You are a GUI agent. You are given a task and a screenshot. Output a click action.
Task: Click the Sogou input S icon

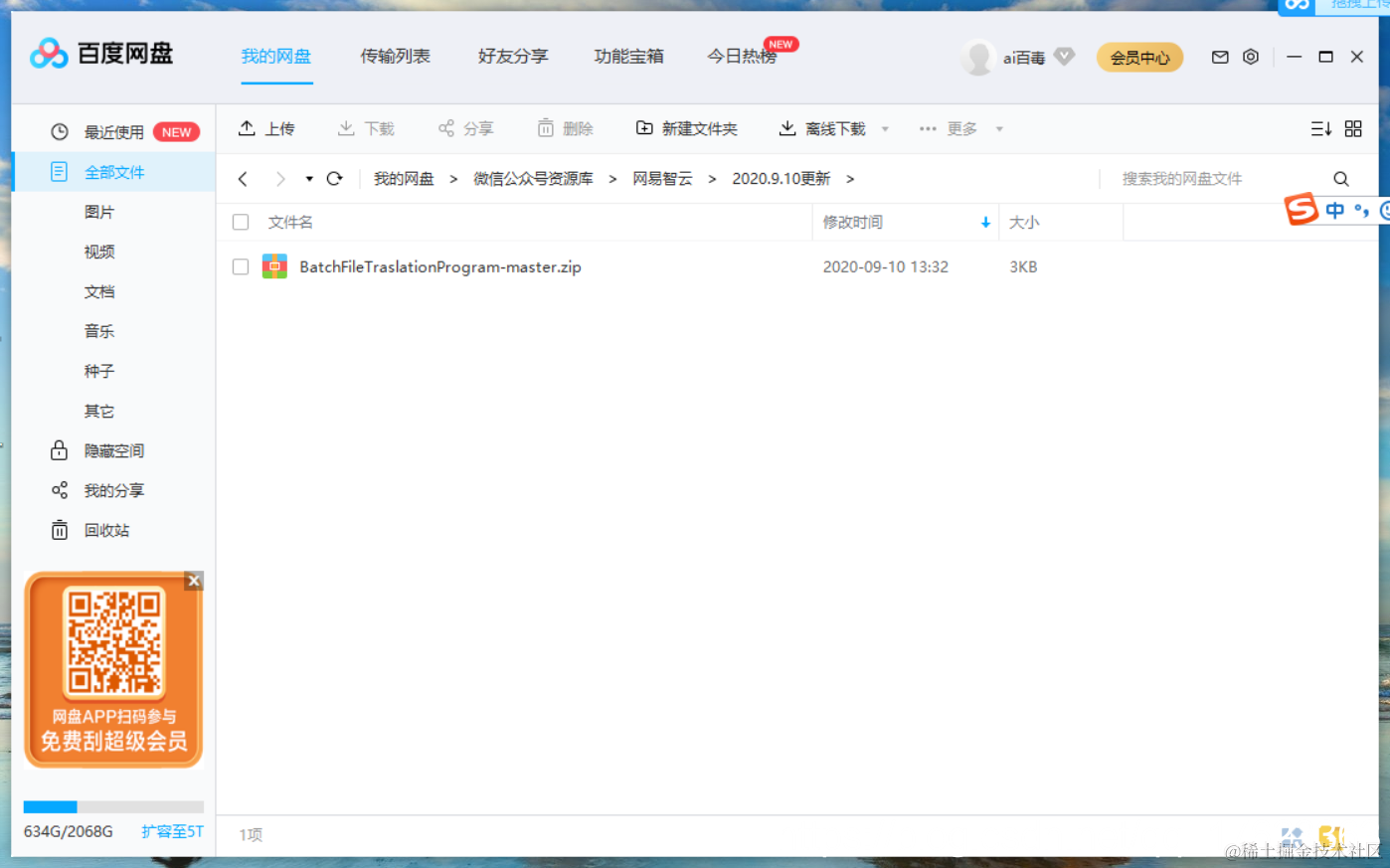click(x=1303, y=210)
